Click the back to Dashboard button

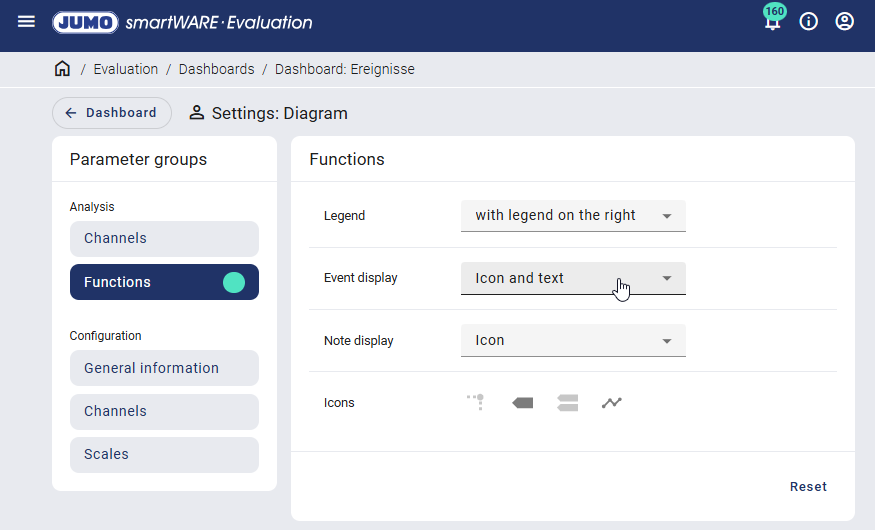pos(112,113)
